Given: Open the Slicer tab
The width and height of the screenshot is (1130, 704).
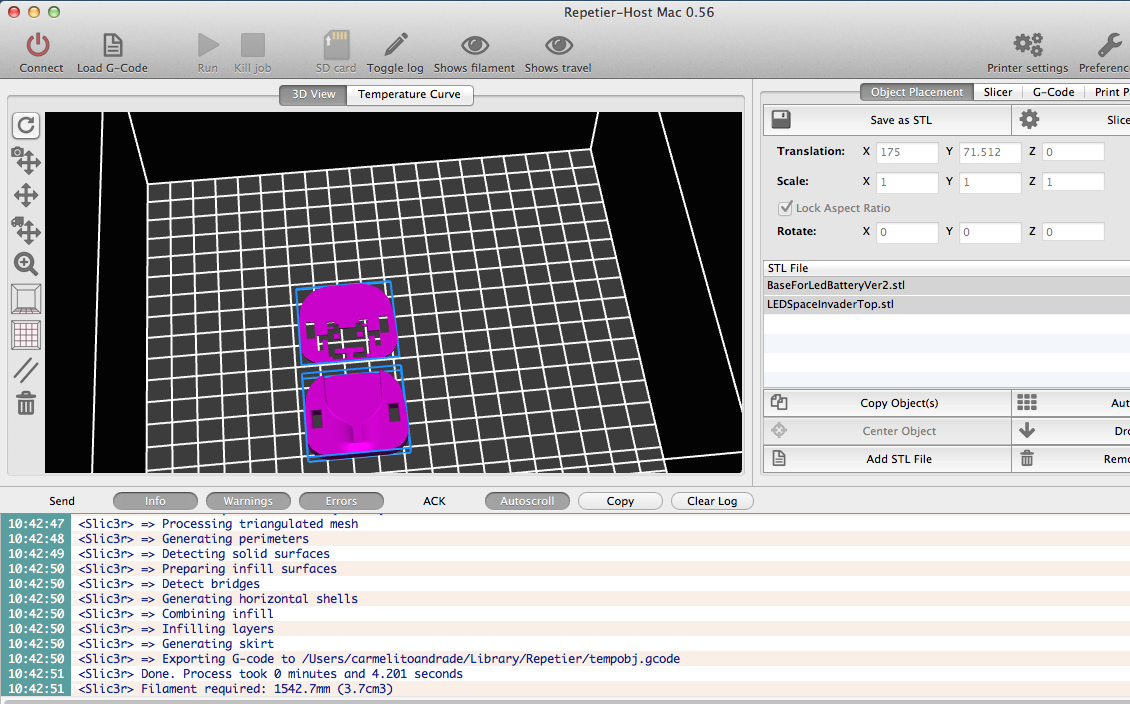Looking at the screenshot, I should [998, 92].
